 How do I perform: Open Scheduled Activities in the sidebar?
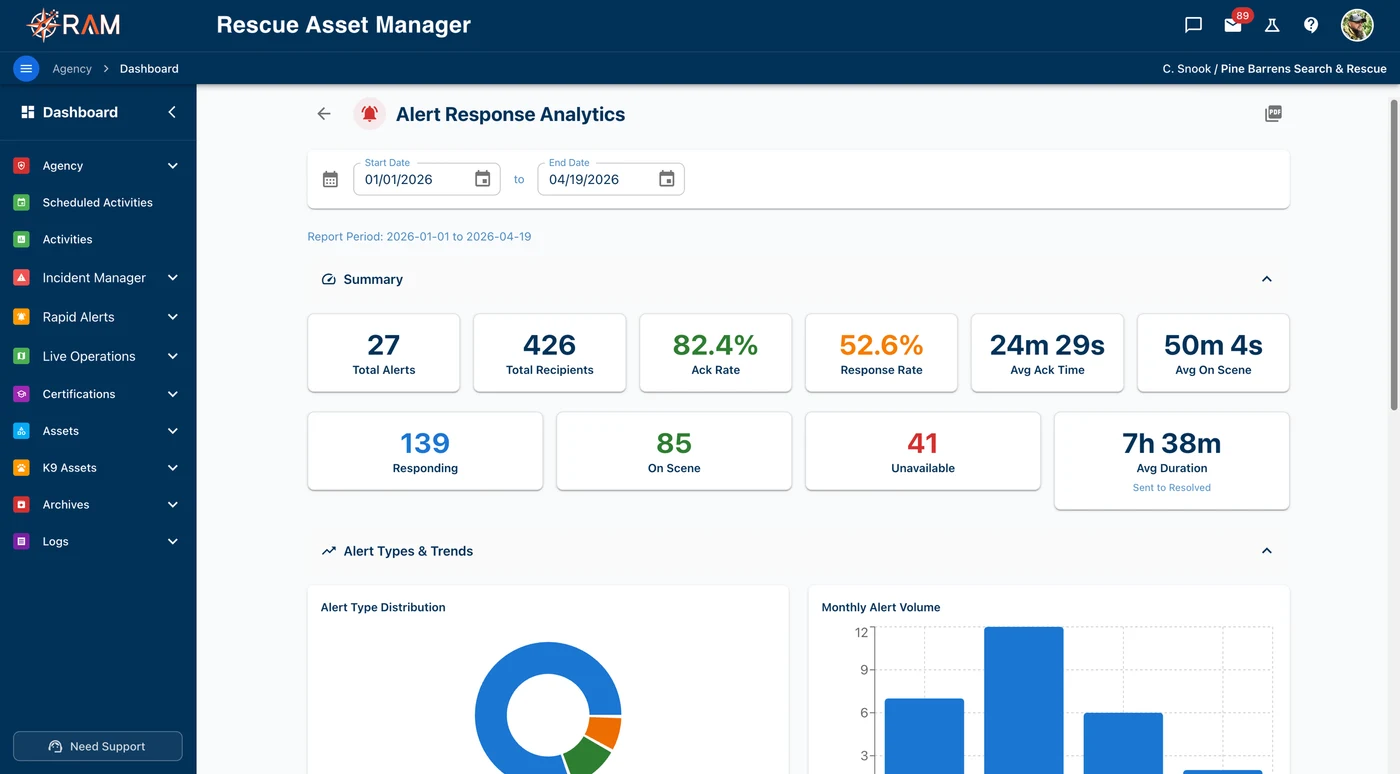click(x=98, y=202)
